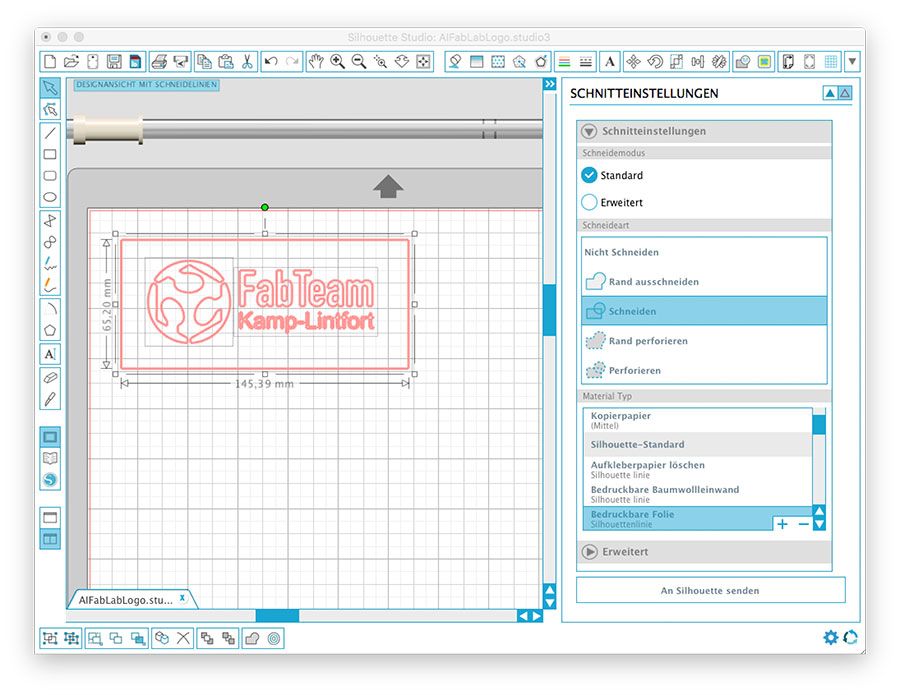Open the Silhouette Store globe icon

[50, 480]
